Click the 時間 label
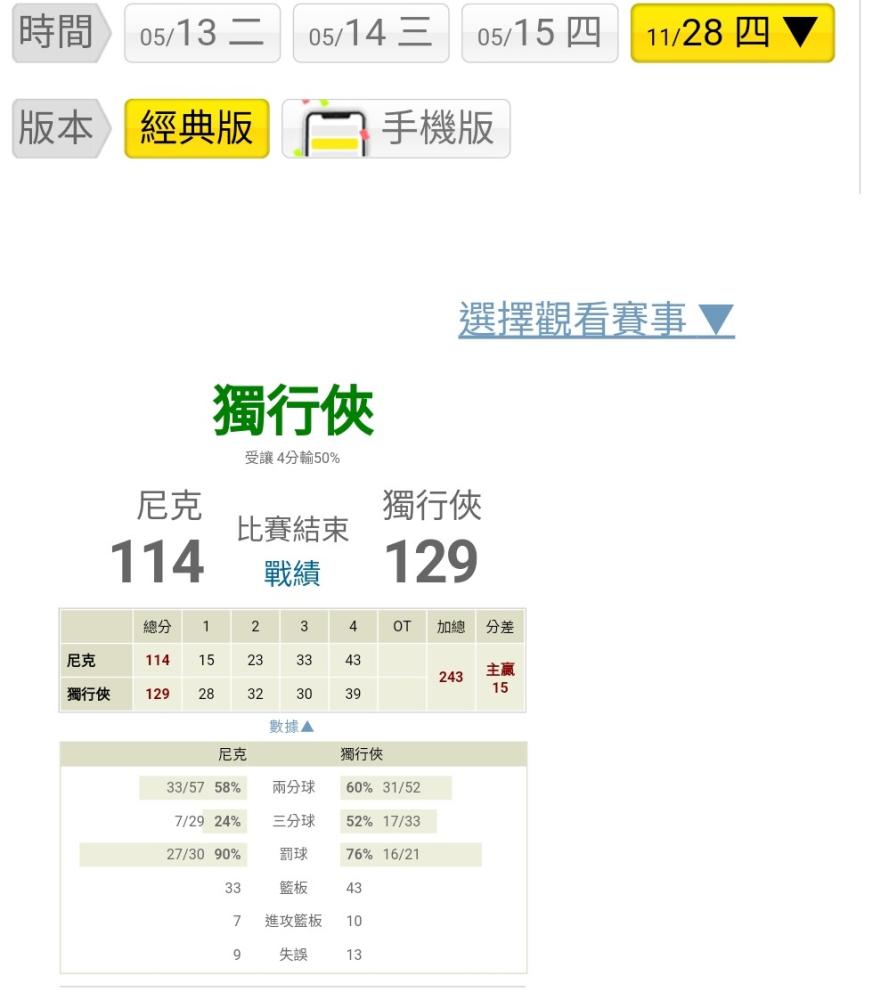This screenshot has height=1000, width=889. (61, 33)
